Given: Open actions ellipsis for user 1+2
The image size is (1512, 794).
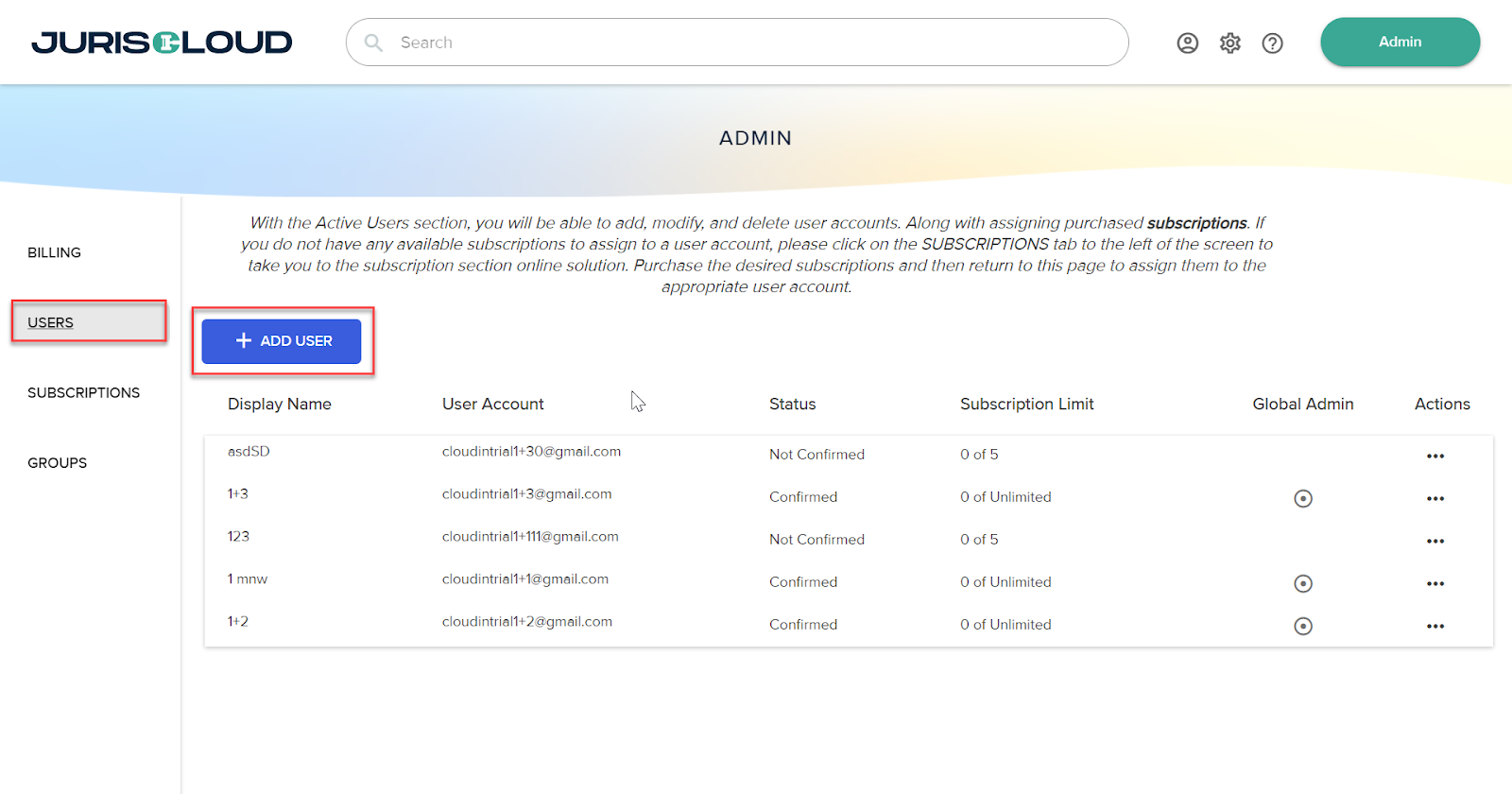Looking at the screenshot, I should [x=1435, y=626].
